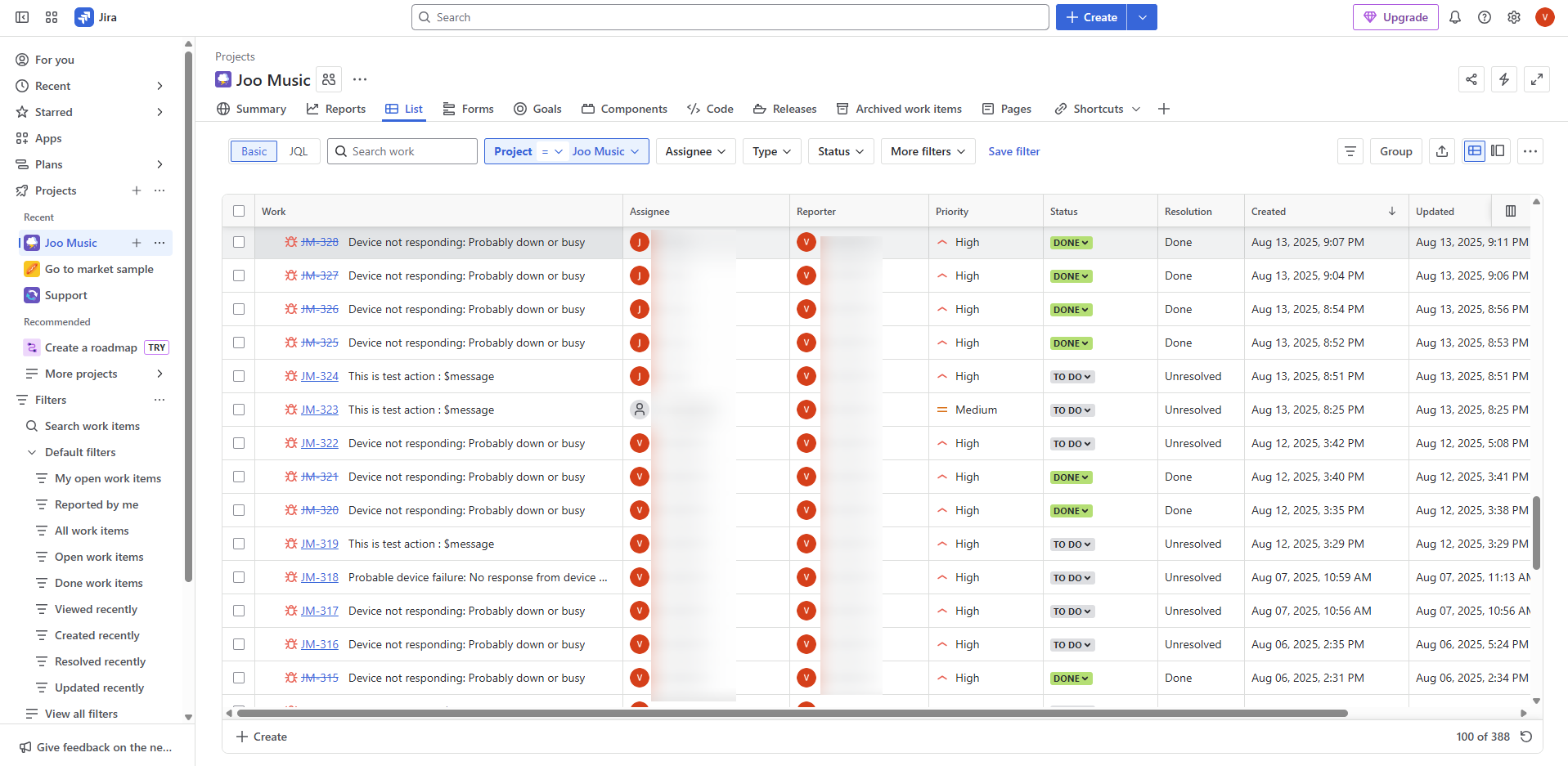Screen dimensions: 1568x766
Task: Expand the Assignee filter dropdown
Action: [x=694, y=151]
